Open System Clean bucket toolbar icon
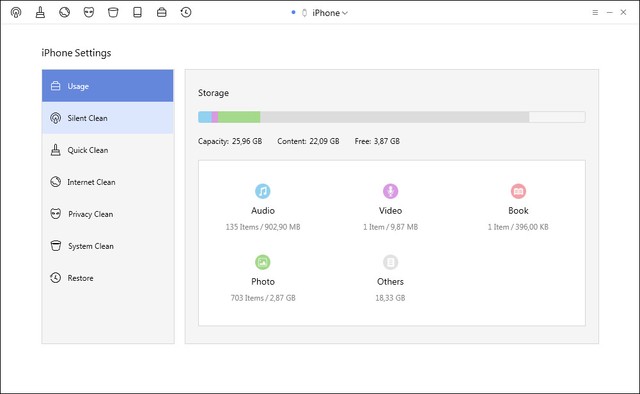 pyautogui.click(x=113, y=13)
